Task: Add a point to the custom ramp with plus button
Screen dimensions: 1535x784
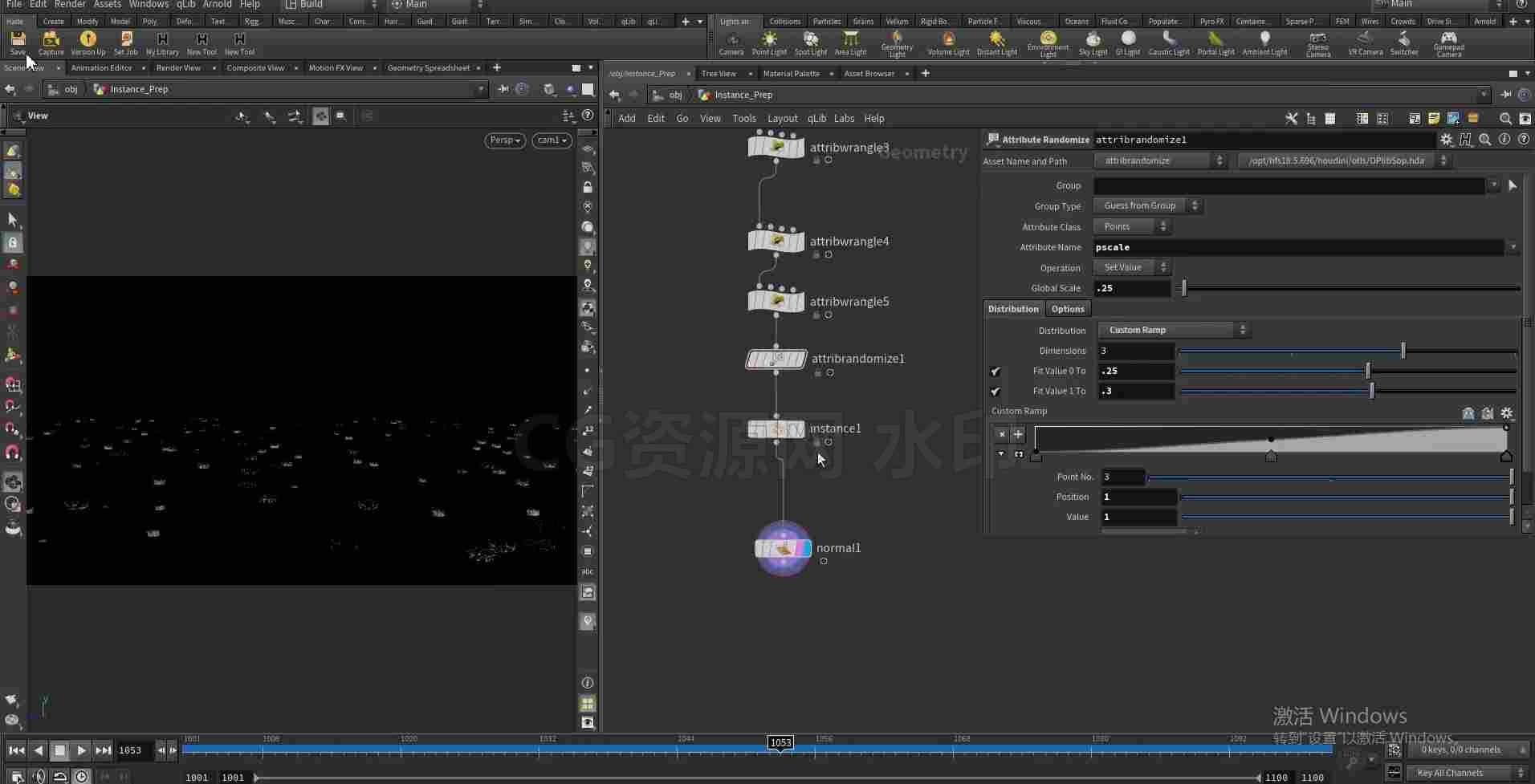Action: tap(1018, 434)
